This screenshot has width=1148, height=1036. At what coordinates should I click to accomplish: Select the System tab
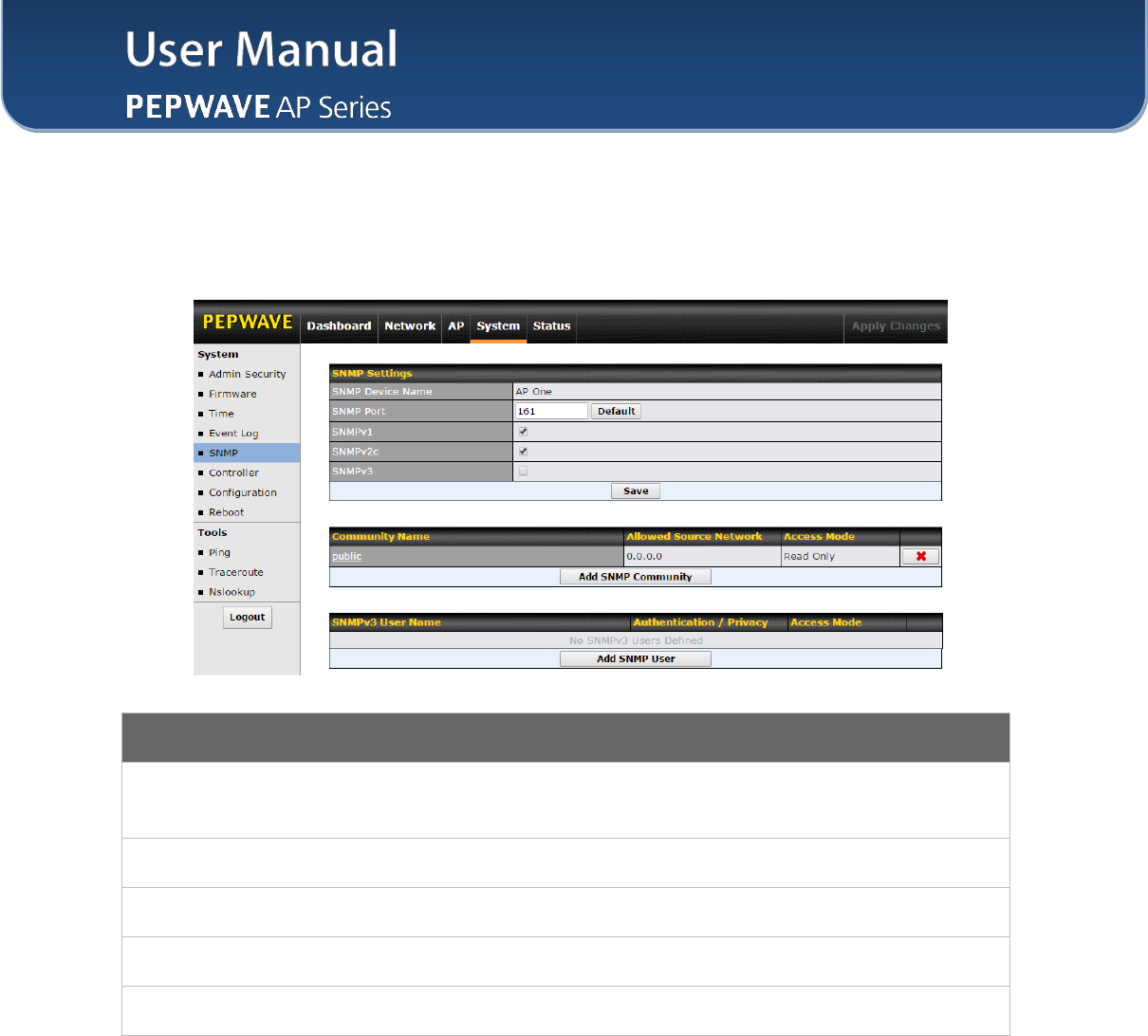point(498,326)
